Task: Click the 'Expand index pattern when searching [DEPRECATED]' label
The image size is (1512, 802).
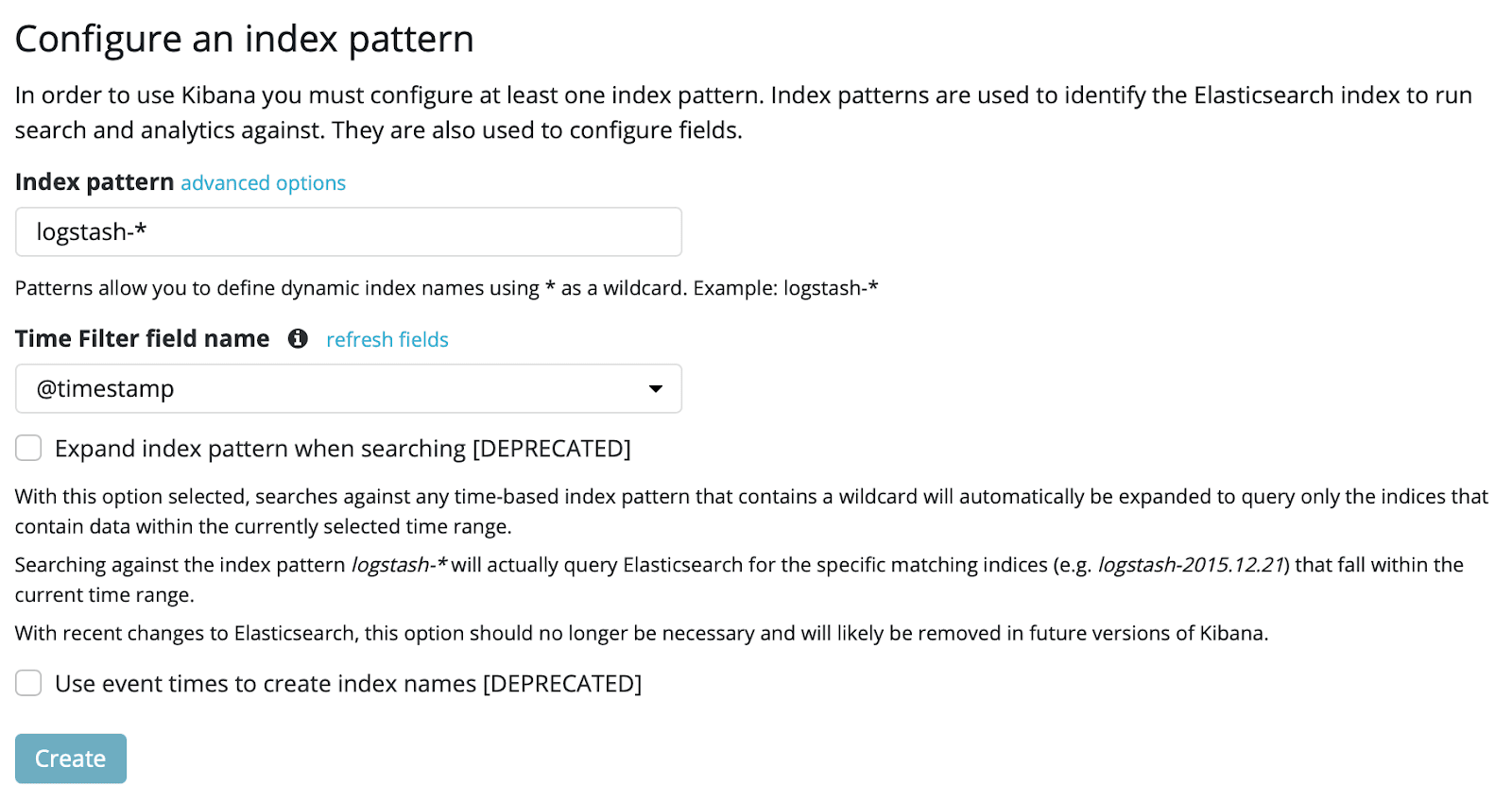Action: pyautogui.click(x=343, y=449)
